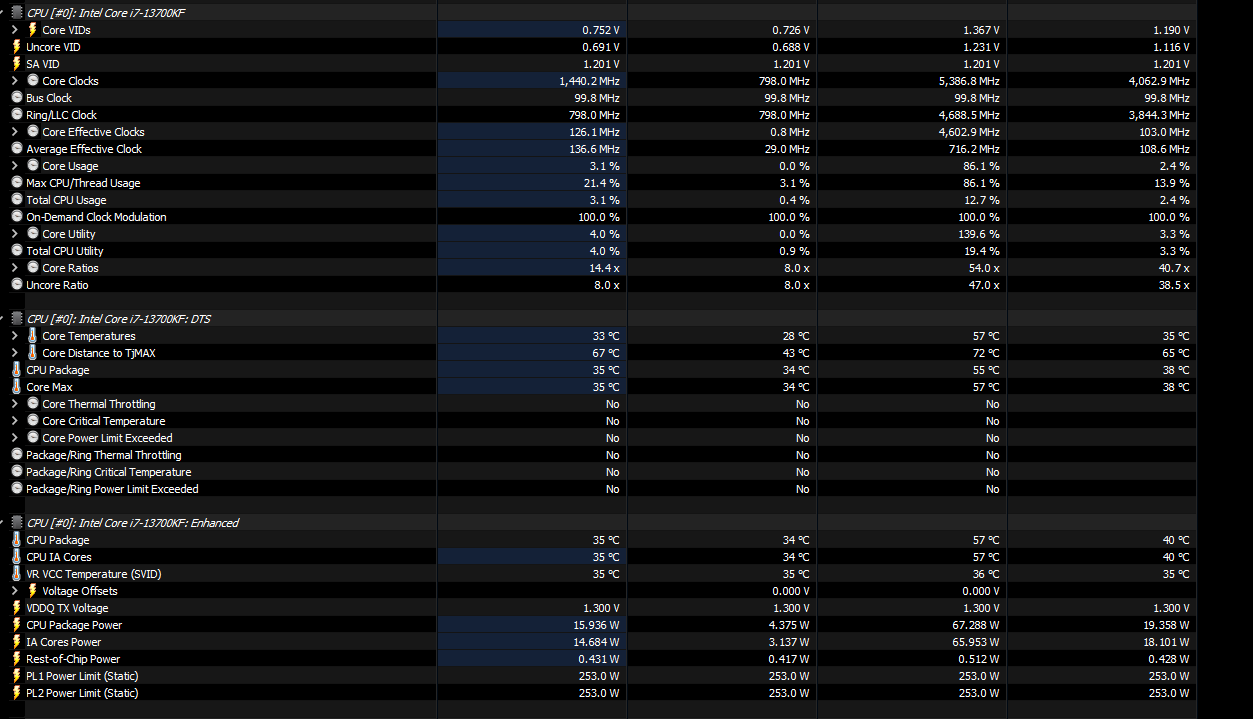Image resolution: width=1253 pixels, height=719 pixels.
Task: Expand the Core Power Limit Exceeded row
Action: click(15, 438)
